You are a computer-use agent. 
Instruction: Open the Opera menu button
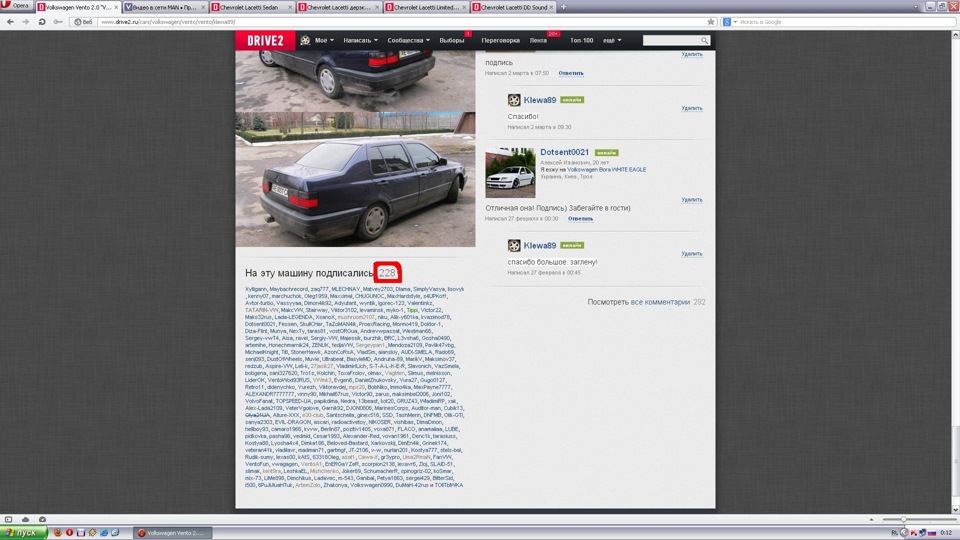tap(15, 6)
